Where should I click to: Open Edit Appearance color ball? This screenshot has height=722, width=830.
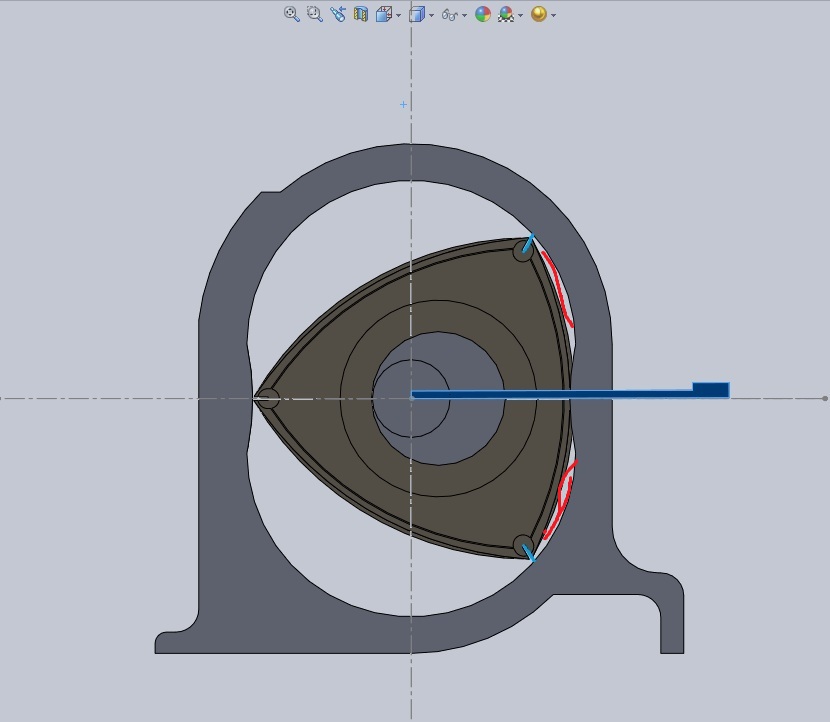tap(483, 14)
